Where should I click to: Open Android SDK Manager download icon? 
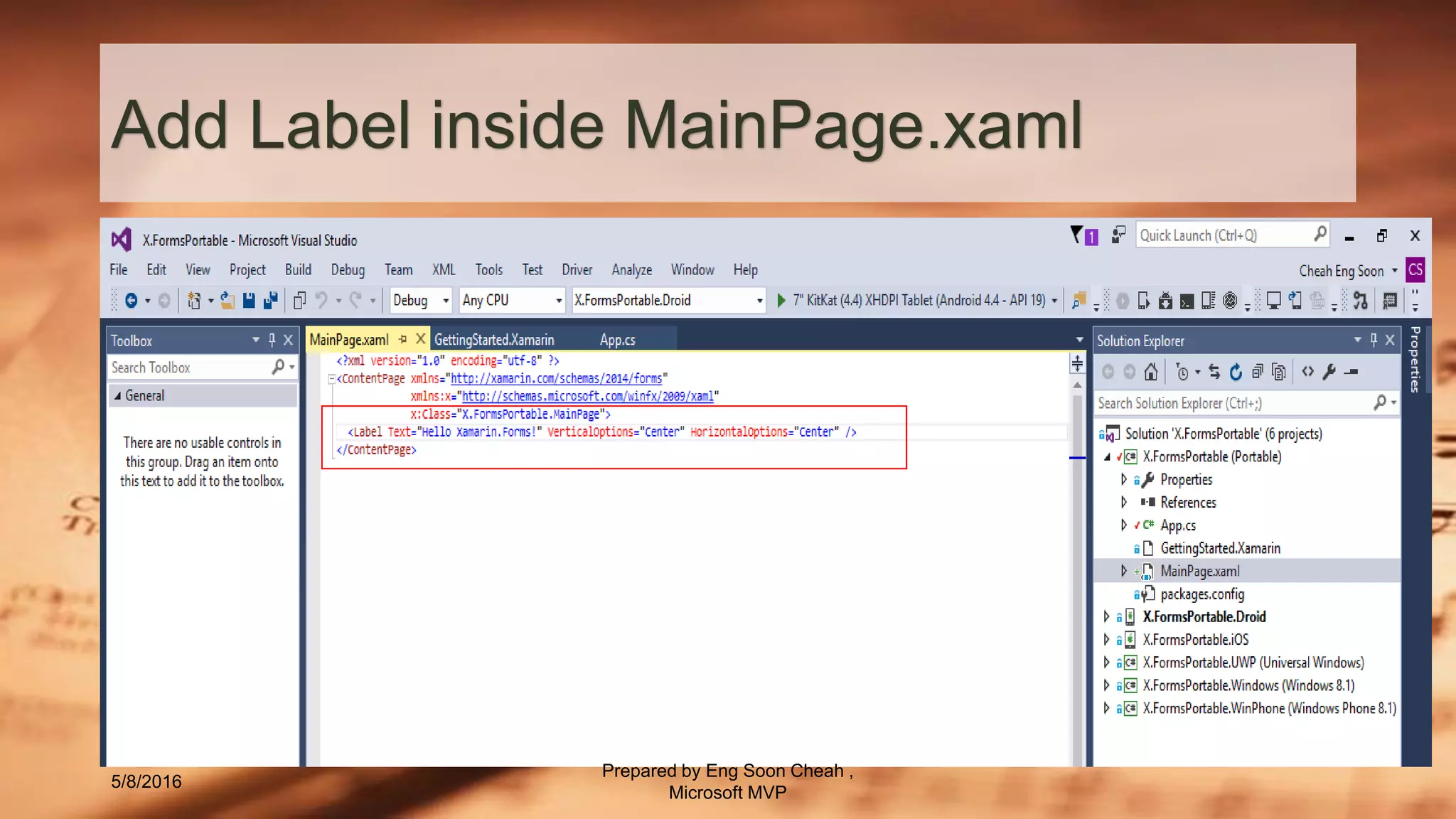[x=1165, y=301]
